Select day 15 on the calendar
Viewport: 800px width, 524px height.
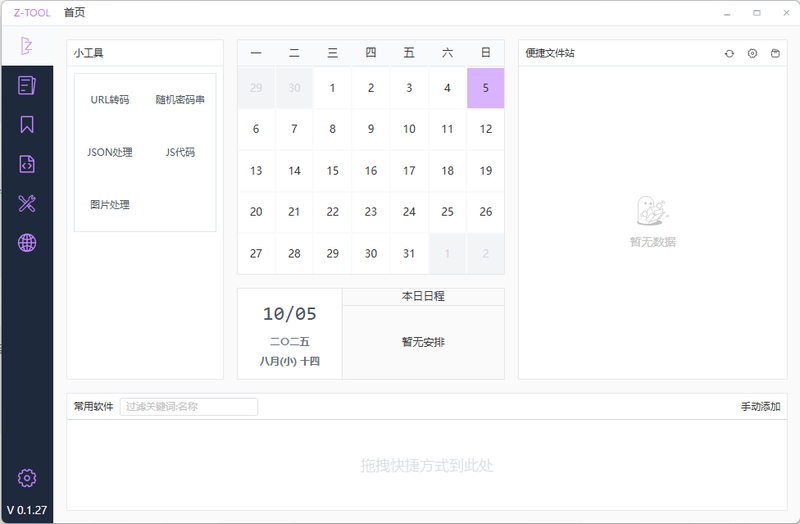[x=332, y=171]
